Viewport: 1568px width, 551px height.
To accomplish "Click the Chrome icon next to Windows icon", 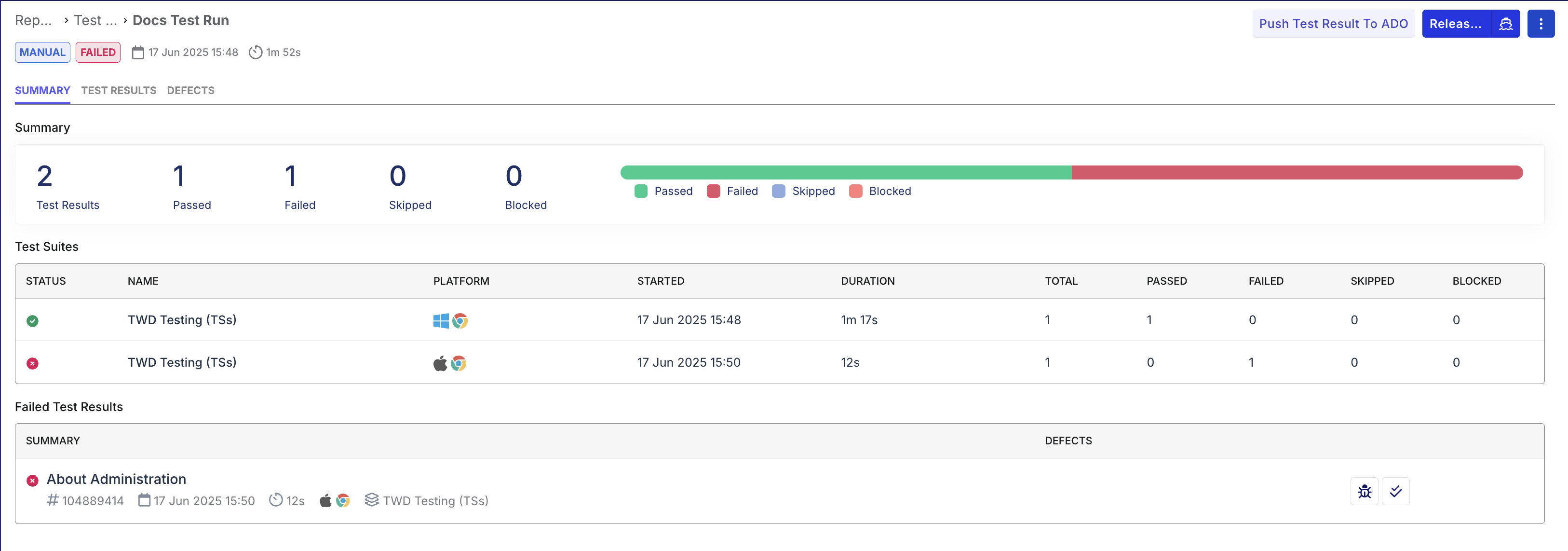I will click(460, 321).
